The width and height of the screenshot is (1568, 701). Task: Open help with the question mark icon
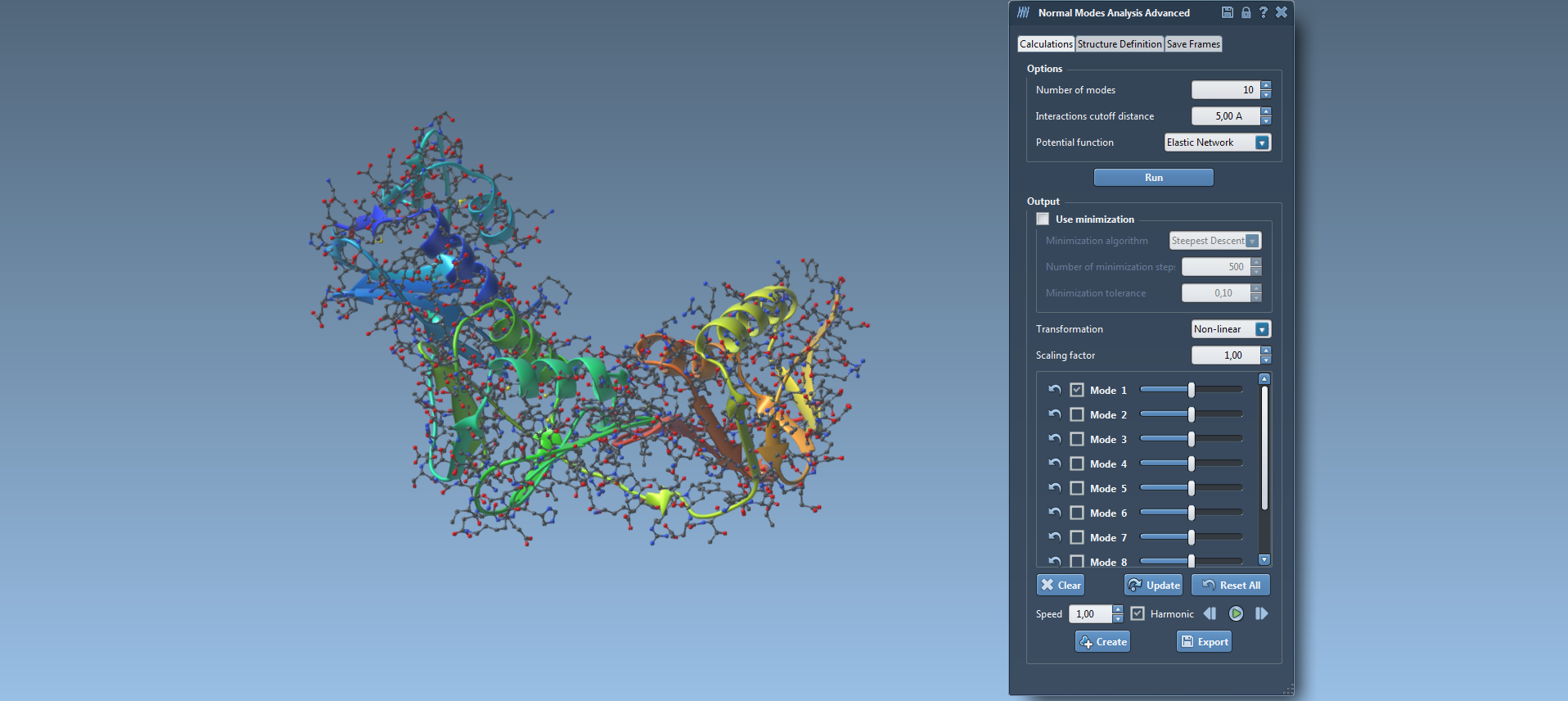pyautogui.click(x=1263, y=12)
